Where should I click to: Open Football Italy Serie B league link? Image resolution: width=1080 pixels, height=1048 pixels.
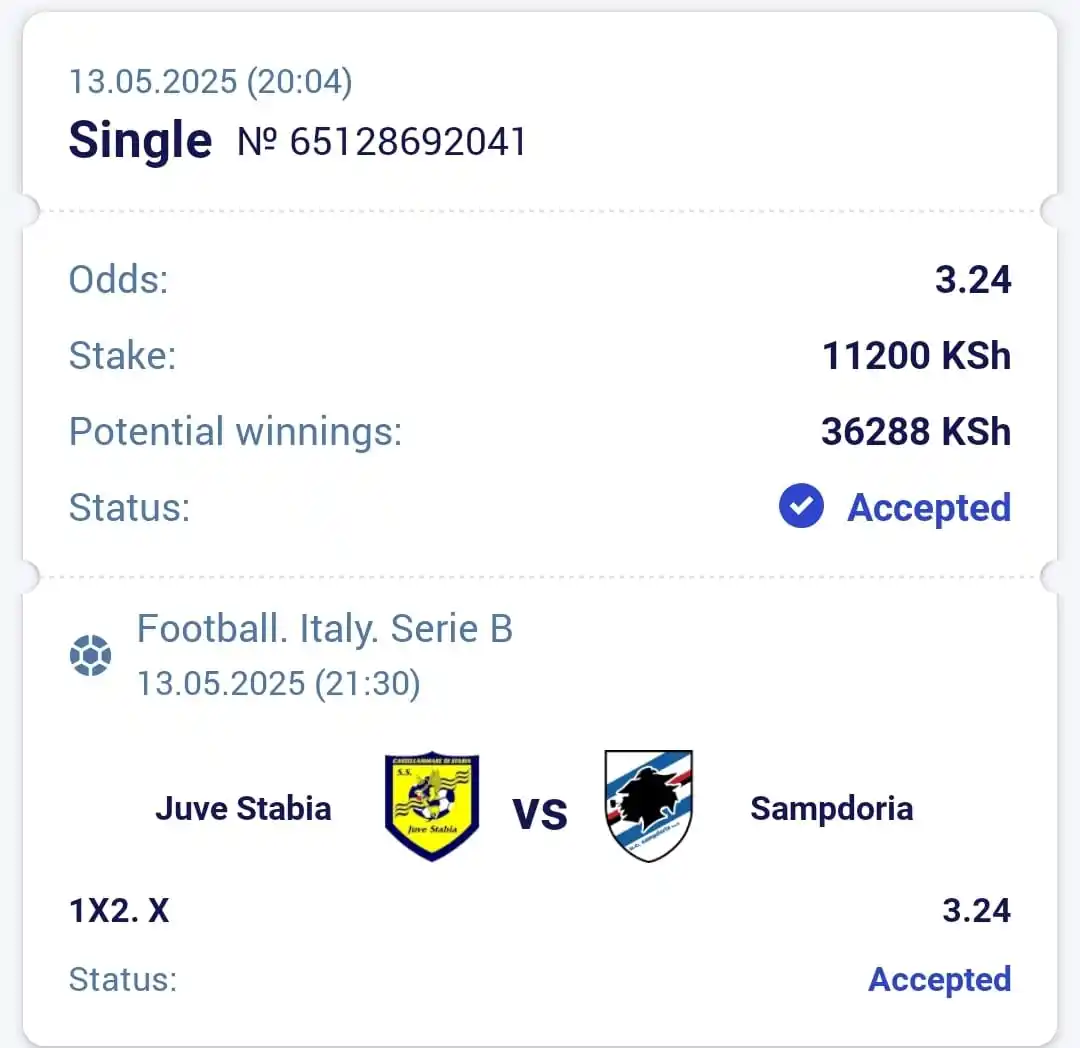pyautogui.click(x=325, y=629)
